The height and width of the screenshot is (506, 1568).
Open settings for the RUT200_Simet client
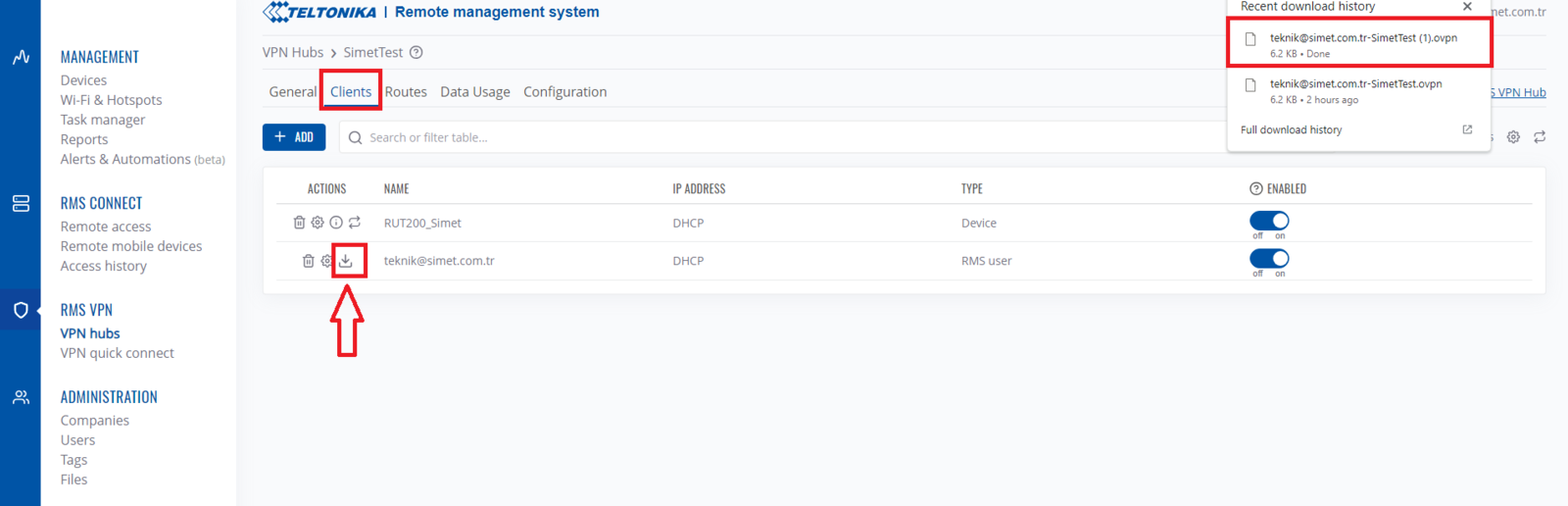tap(318, 223)
